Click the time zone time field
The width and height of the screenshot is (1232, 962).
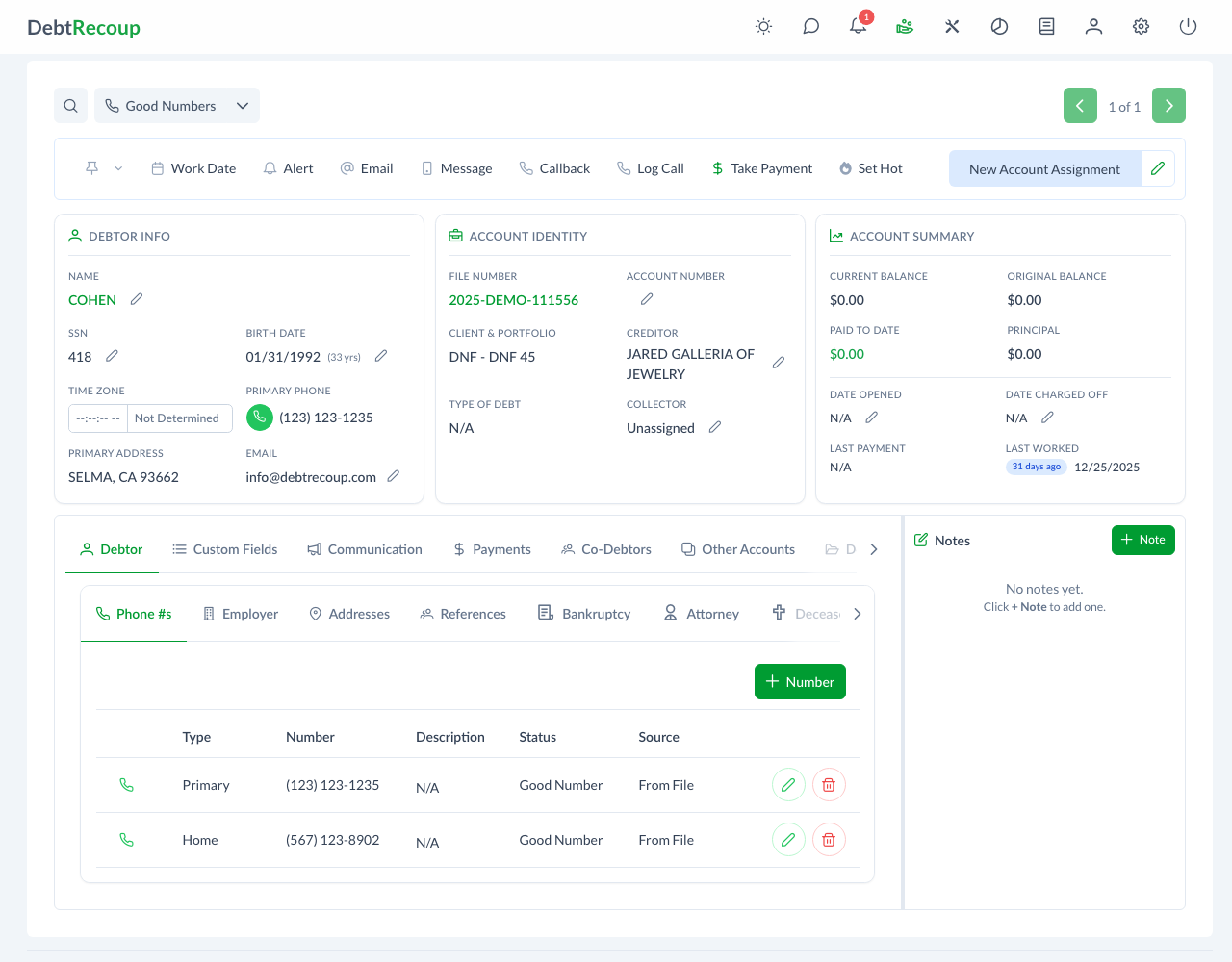98,418
